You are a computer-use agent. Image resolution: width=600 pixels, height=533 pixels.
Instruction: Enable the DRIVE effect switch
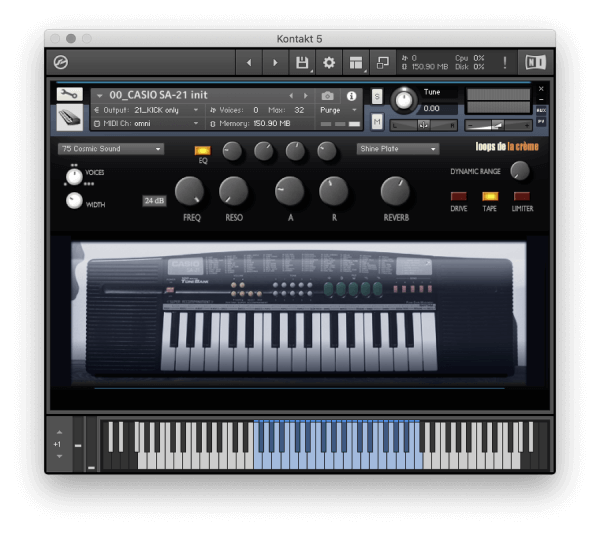click(x=459, y=196)
